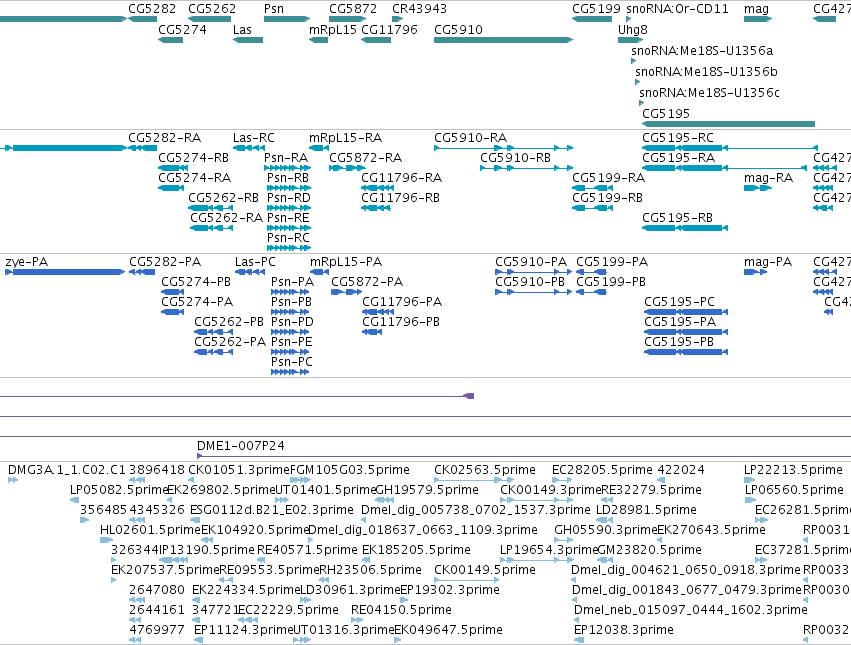Select protein CG5282-PA label
The width and height of the screenshot is (851, 645).
(x=165, y=262)
